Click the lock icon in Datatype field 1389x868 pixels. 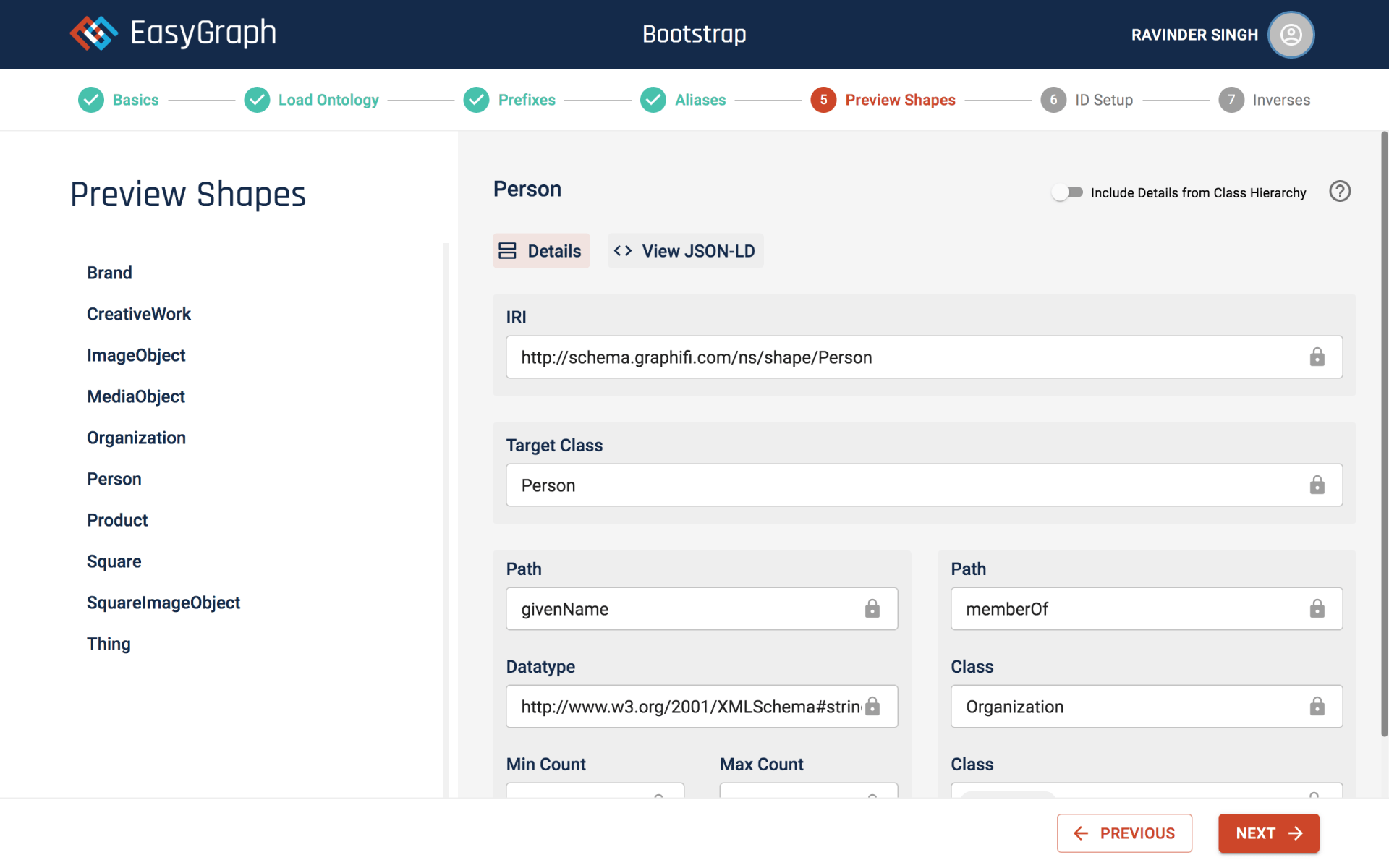pyautogui.click(x=872, y=707)
